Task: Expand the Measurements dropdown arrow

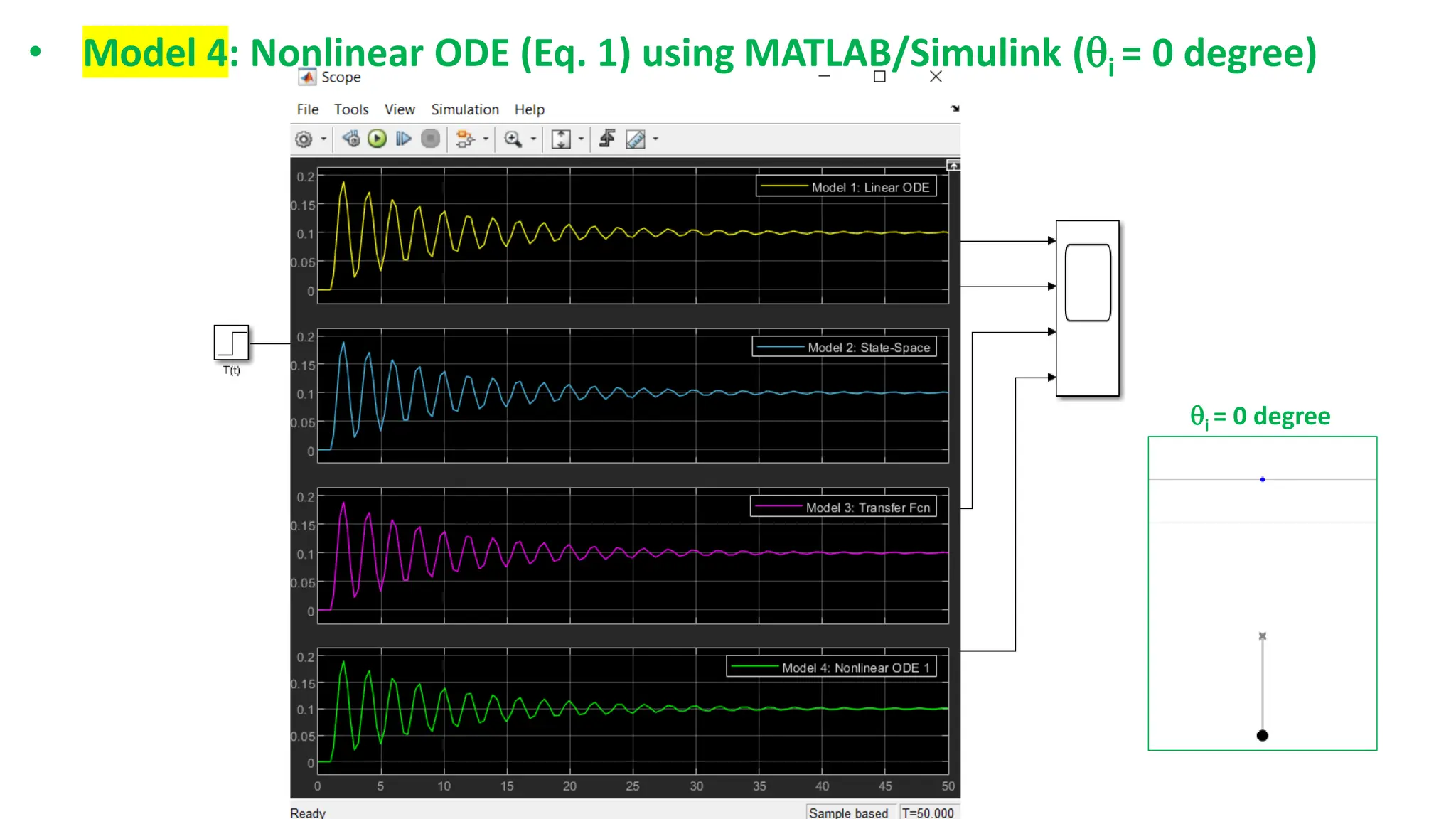Action: click(x=655, y=139)
